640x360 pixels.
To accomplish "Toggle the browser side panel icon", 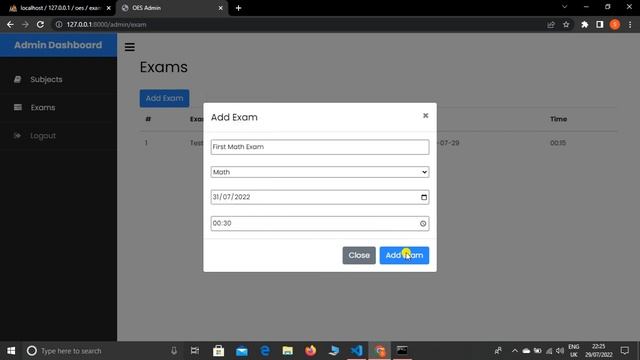I will pos(600,24).
